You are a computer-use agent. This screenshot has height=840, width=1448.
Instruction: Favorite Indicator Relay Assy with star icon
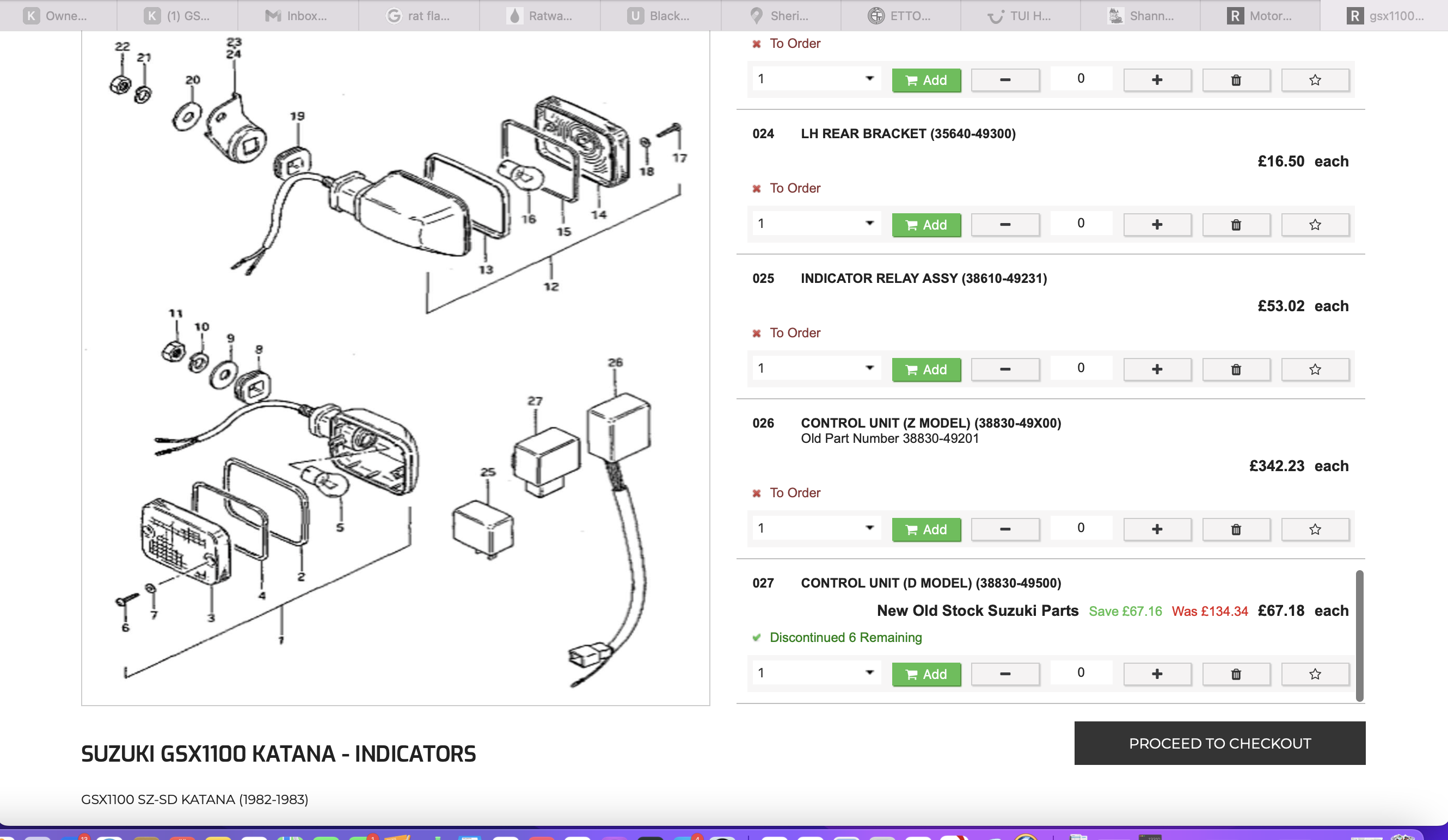pos(1315,369)
